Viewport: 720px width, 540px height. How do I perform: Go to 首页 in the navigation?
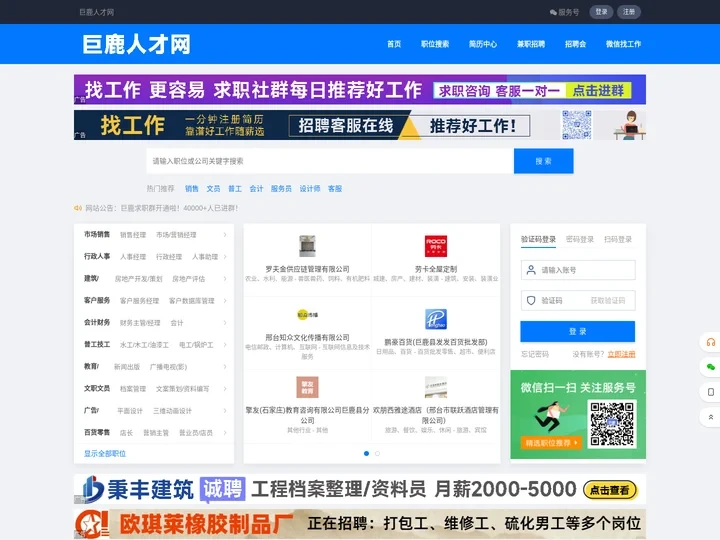tap(394, 44)
